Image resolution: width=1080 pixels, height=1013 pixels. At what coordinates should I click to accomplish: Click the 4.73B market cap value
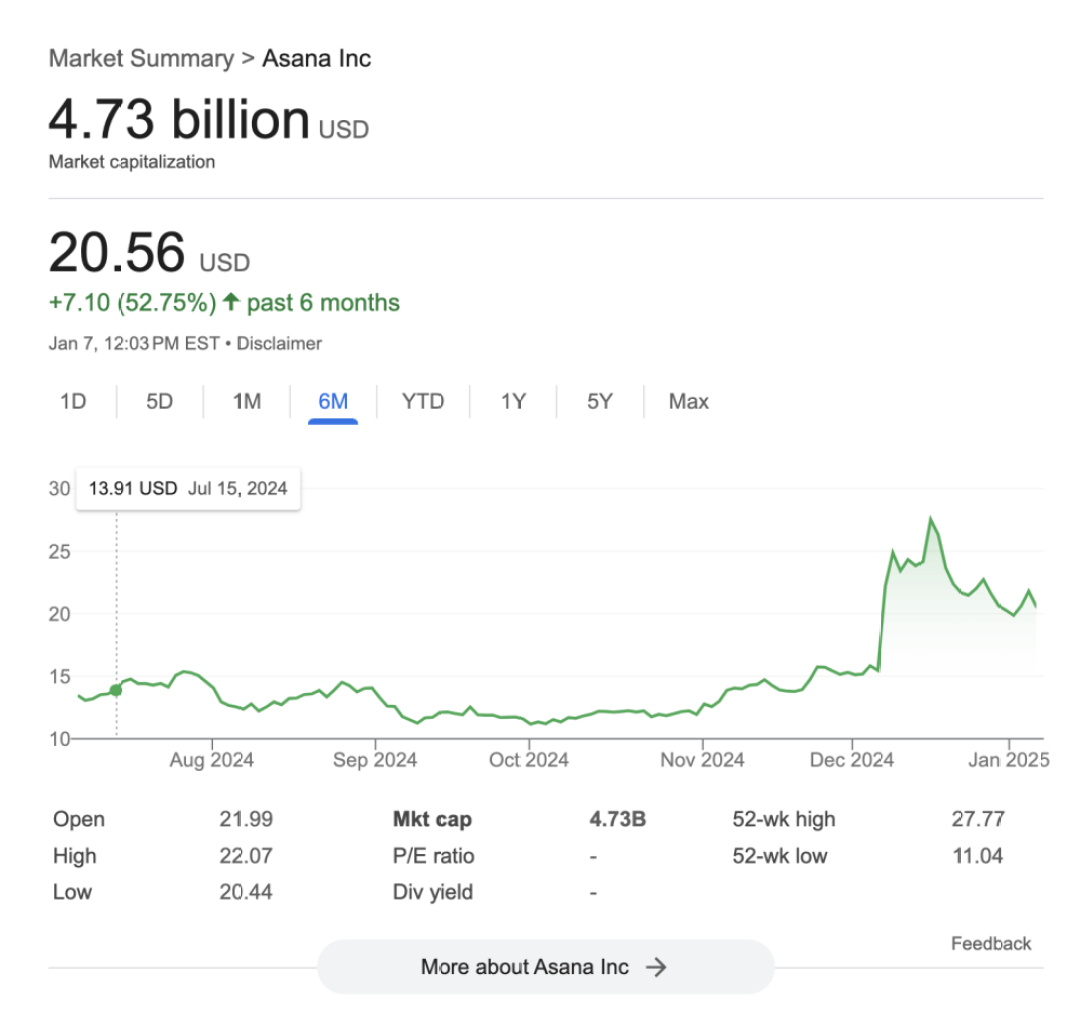coord(618,819)
